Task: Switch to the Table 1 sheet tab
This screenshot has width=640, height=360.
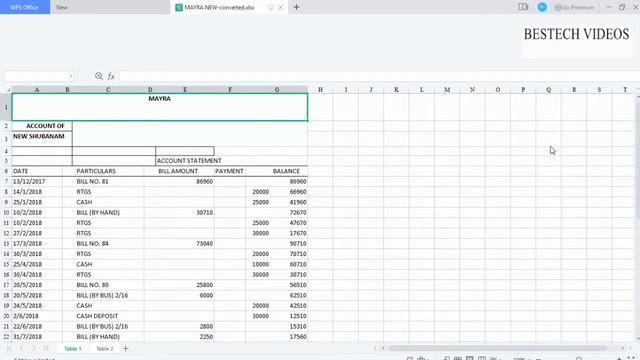Action: (x=73, y=349)
